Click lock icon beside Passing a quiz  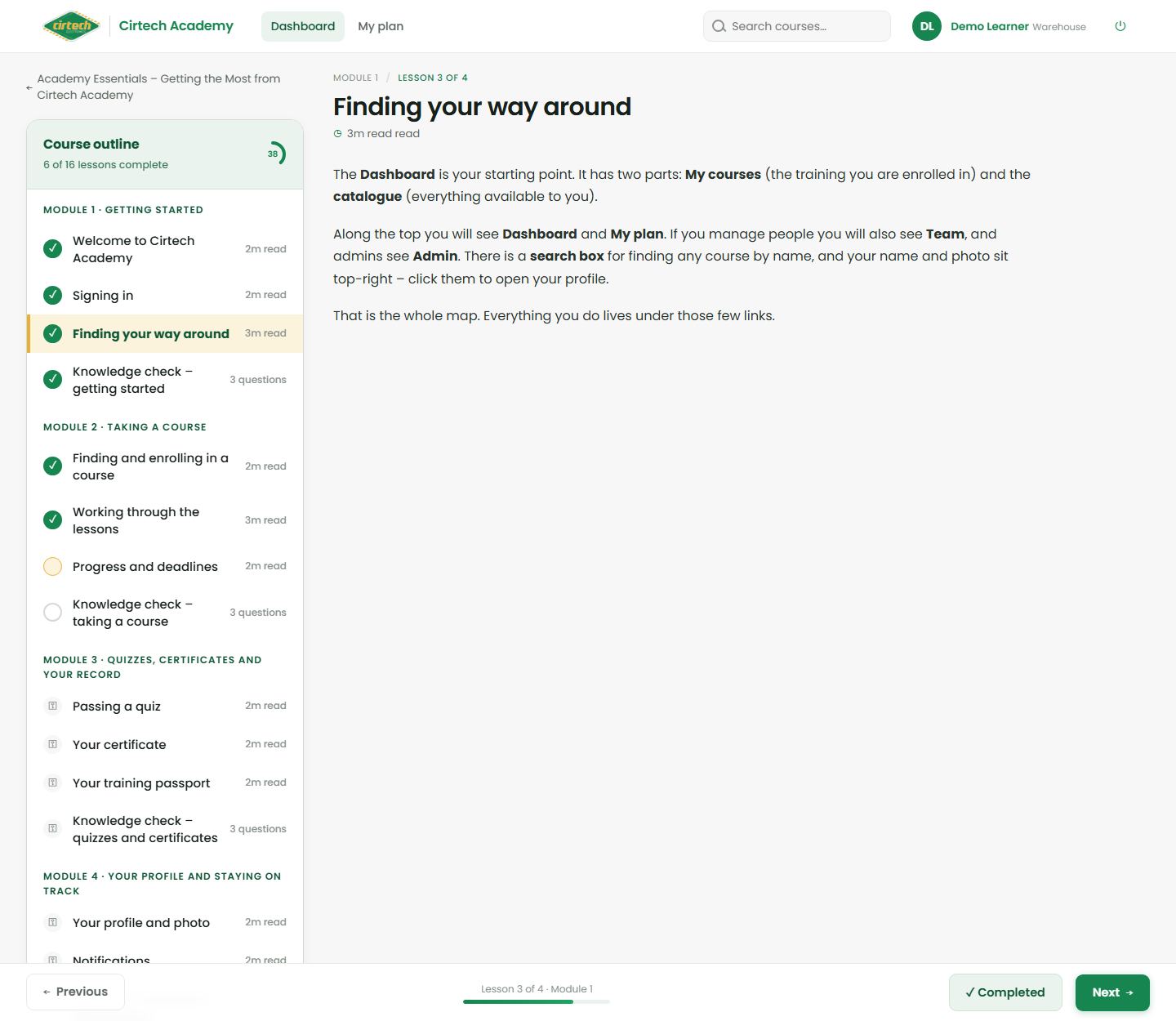52,706
